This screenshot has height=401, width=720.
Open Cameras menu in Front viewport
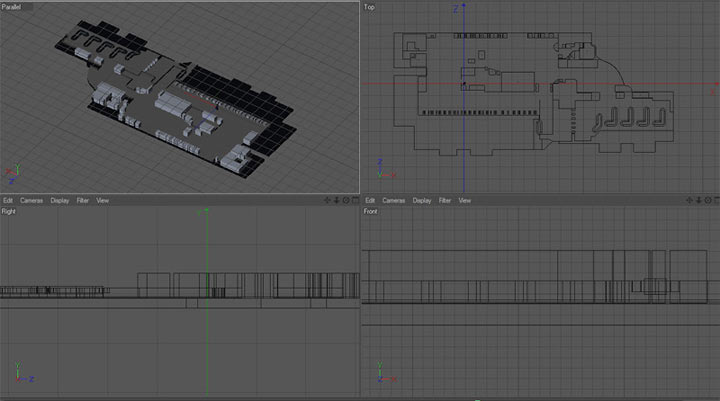[394, 200]
